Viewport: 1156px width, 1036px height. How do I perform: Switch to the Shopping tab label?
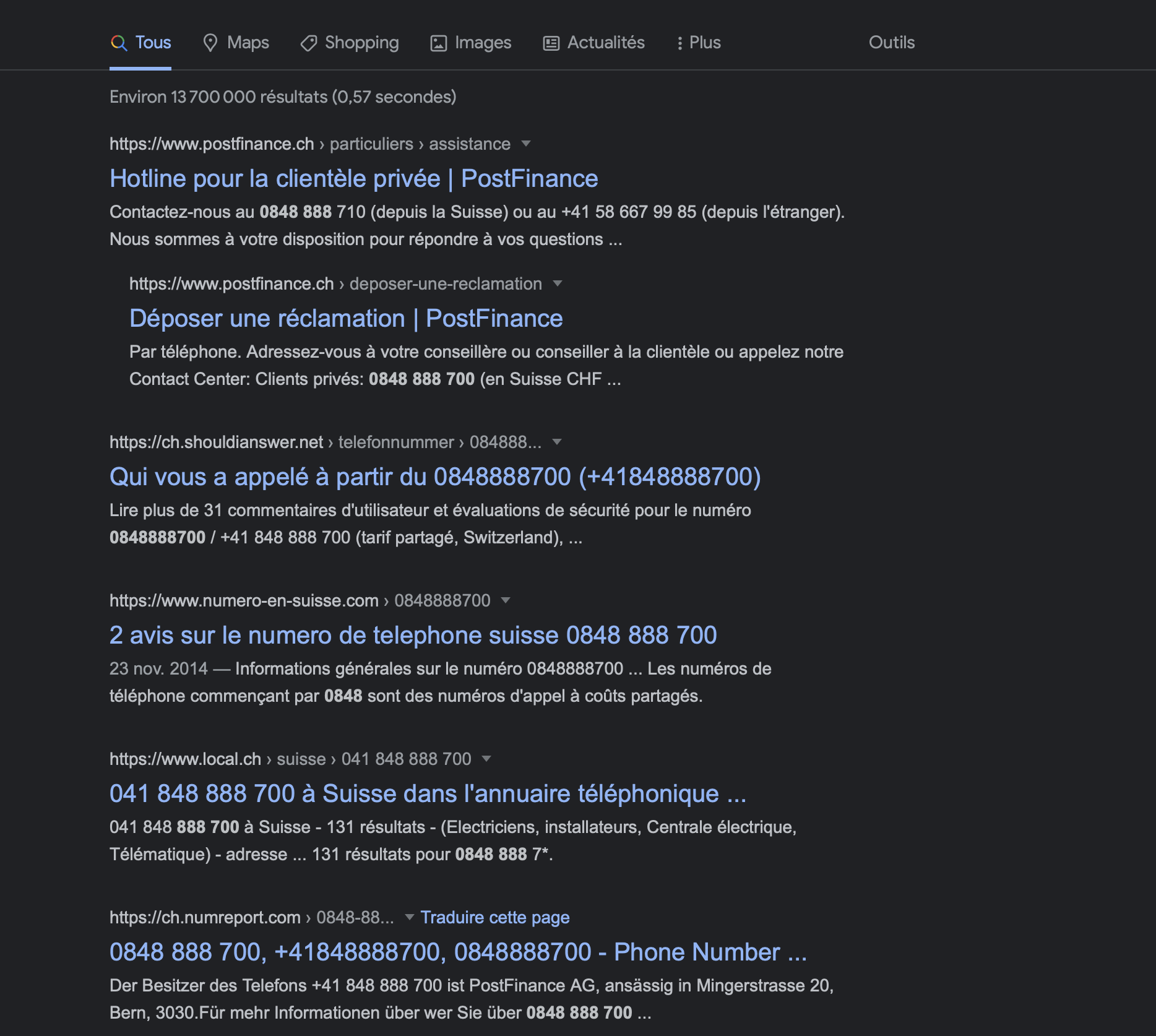pyautogui.click(x=361, y=43)
